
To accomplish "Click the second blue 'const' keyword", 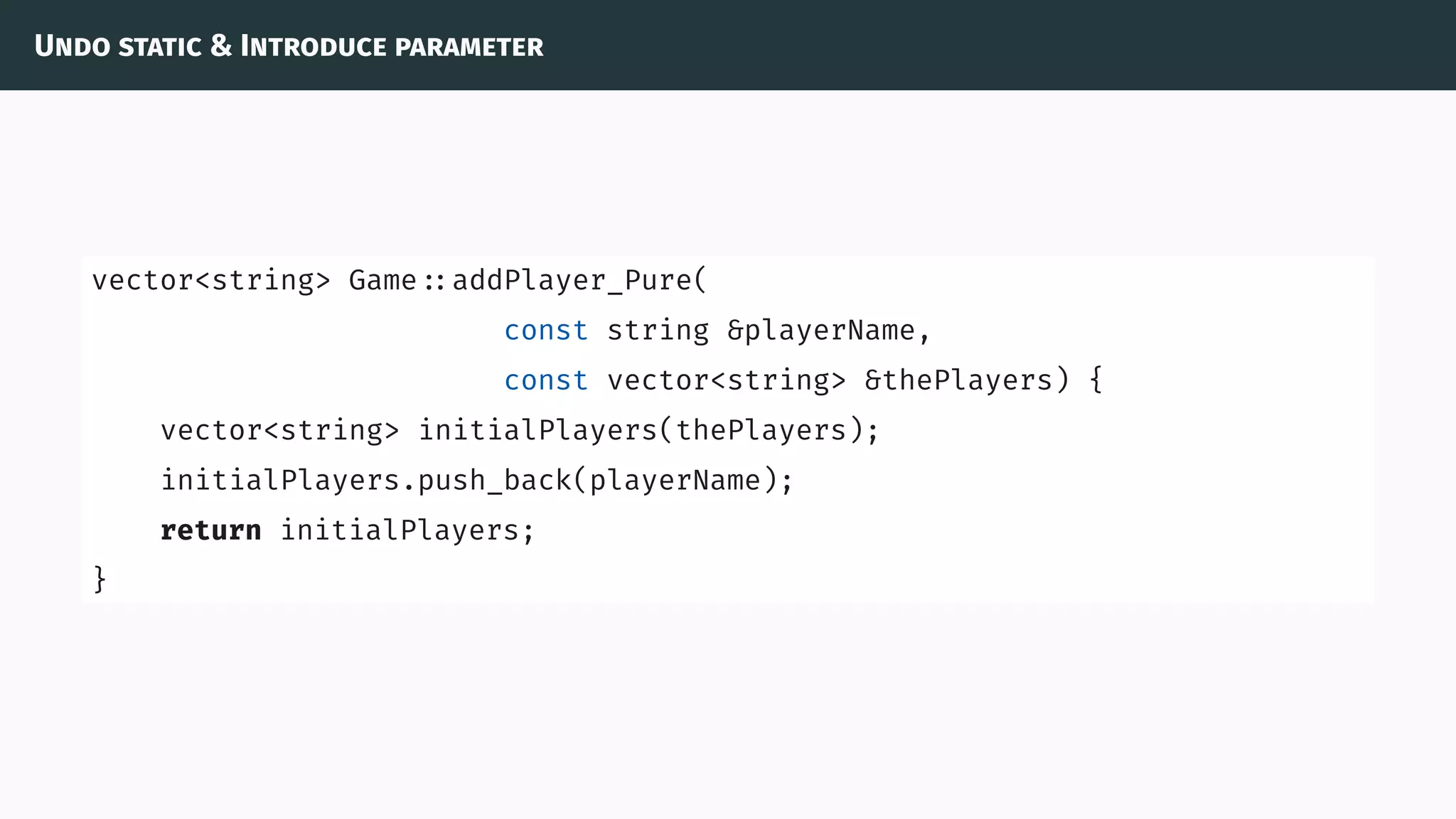I will pos(546,380).
